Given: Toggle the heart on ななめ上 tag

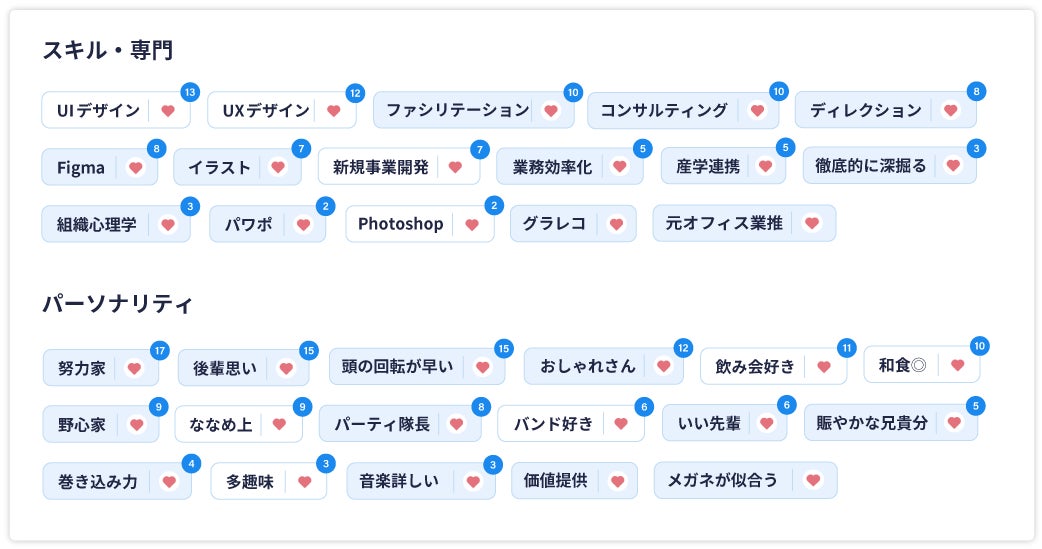Looking at the screenshot, I should tap(280, 424).
